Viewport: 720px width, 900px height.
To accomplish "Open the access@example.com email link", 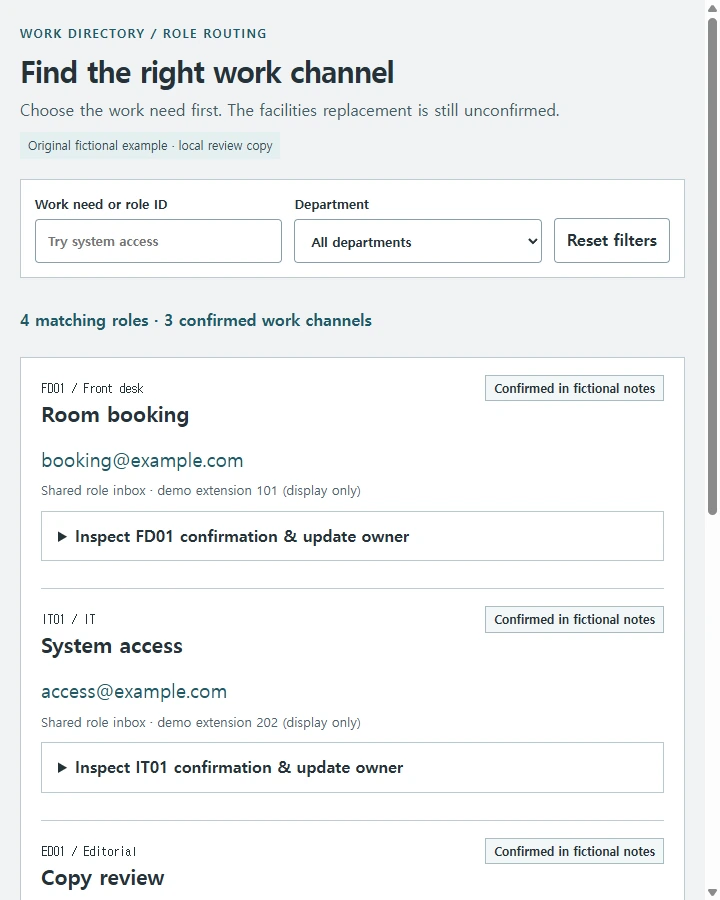I will [x=134, y=692].
